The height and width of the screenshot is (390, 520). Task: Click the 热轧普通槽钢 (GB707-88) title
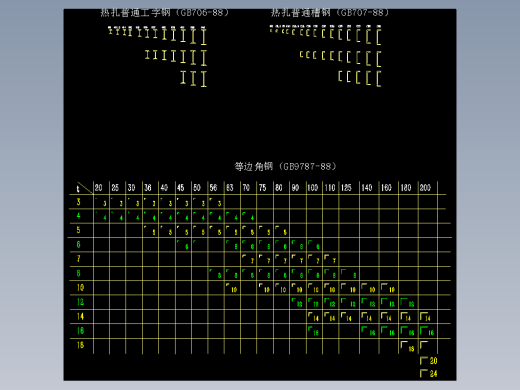tap(330, 13)
